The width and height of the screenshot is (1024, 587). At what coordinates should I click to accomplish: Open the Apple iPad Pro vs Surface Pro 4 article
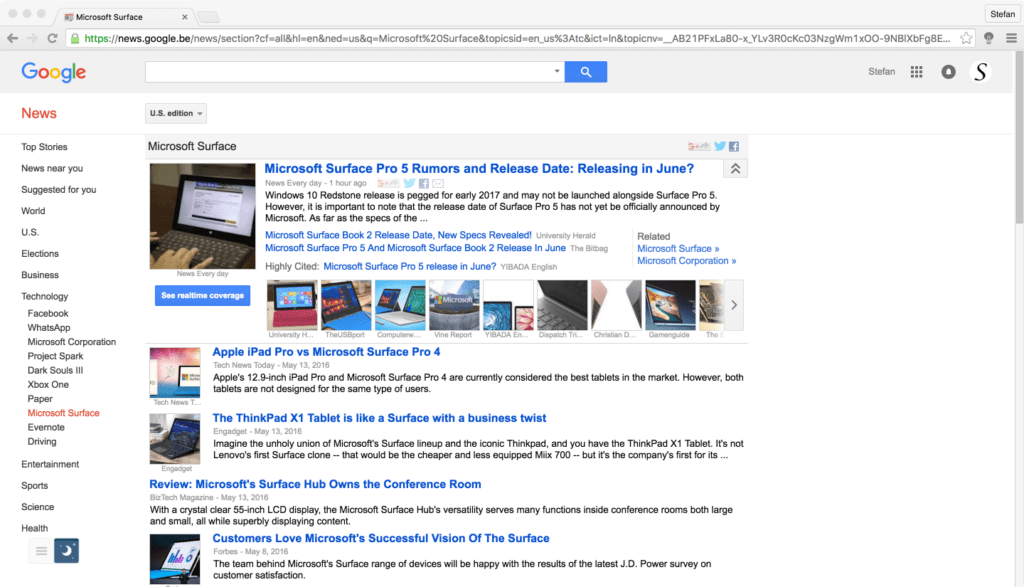326,352
